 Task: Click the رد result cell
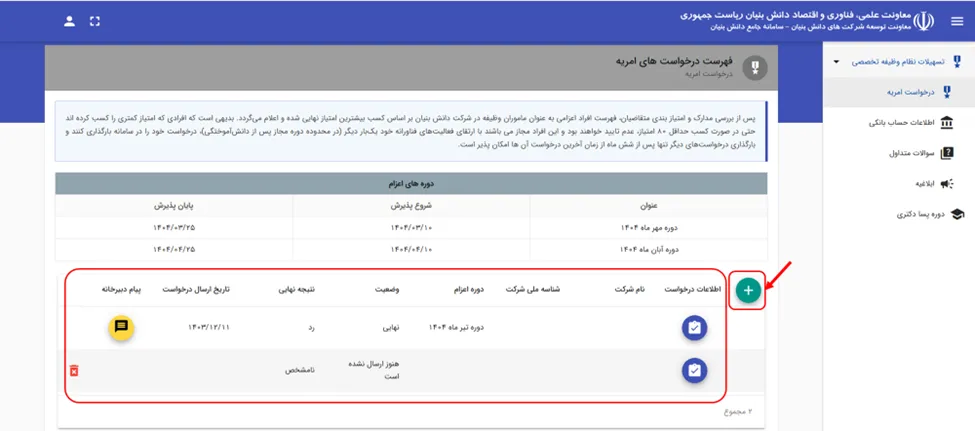click(x=311, y=327)
